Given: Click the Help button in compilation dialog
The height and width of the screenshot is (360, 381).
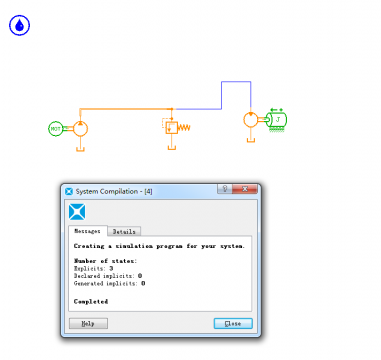Looking at the screenshot, I should [88, 323].
